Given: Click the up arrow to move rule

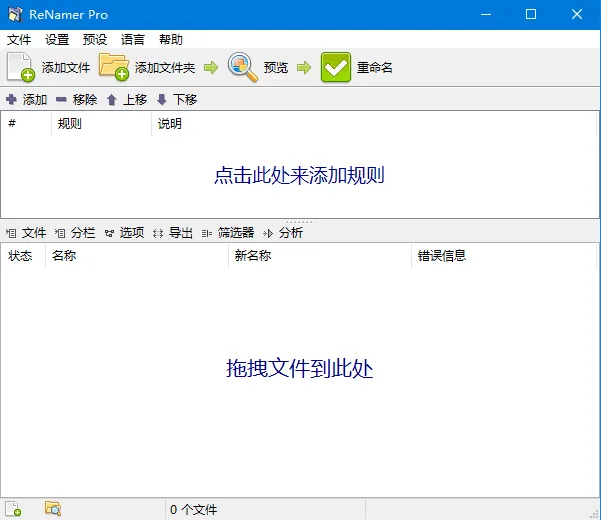Looking at the screenshot, I should (x=112, y=100).
